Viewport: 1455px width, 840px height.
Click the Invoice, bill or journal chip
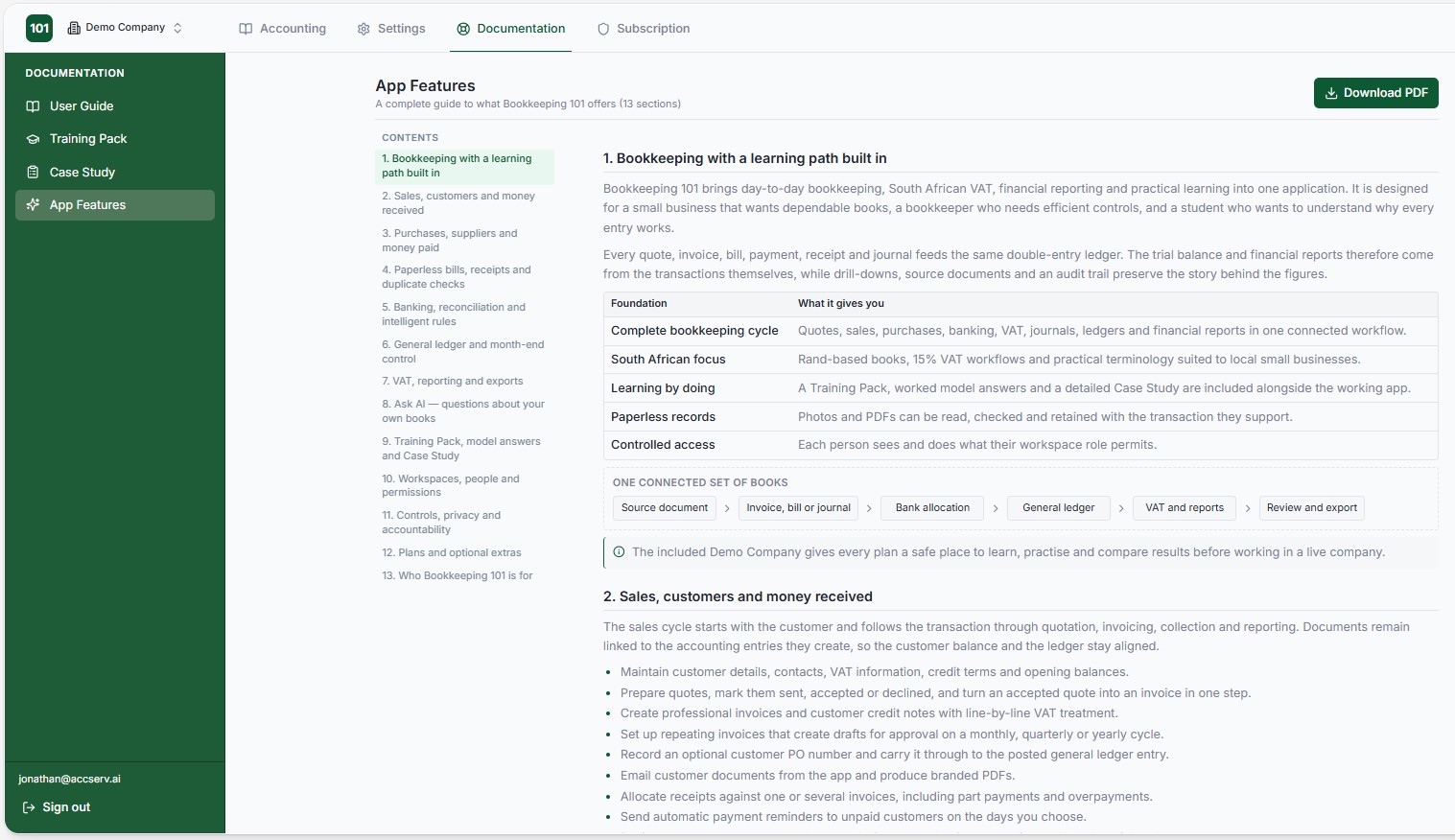coord(798,508)
